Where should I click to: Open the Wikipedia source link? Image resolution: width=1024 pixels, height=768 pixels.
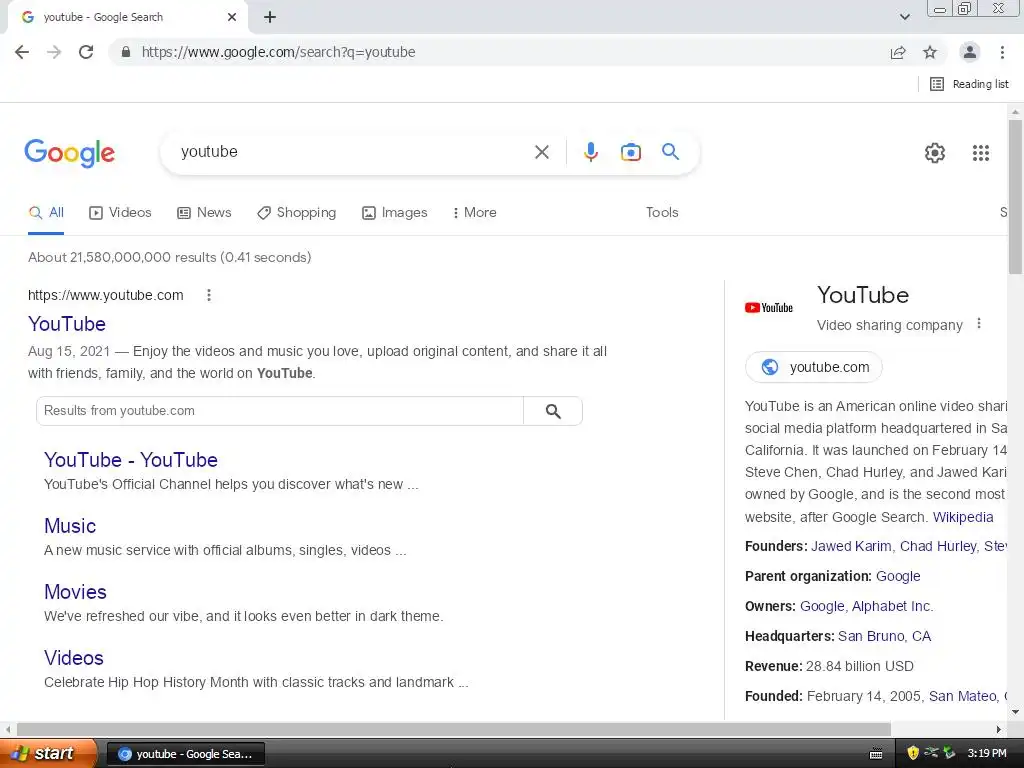[963, 517]
